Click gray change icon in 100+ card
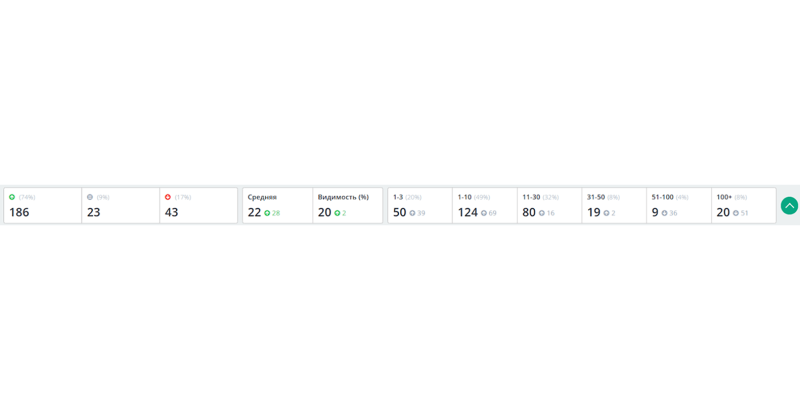The height and width of the screenshot is (410, 800). [x=736, y=213]
